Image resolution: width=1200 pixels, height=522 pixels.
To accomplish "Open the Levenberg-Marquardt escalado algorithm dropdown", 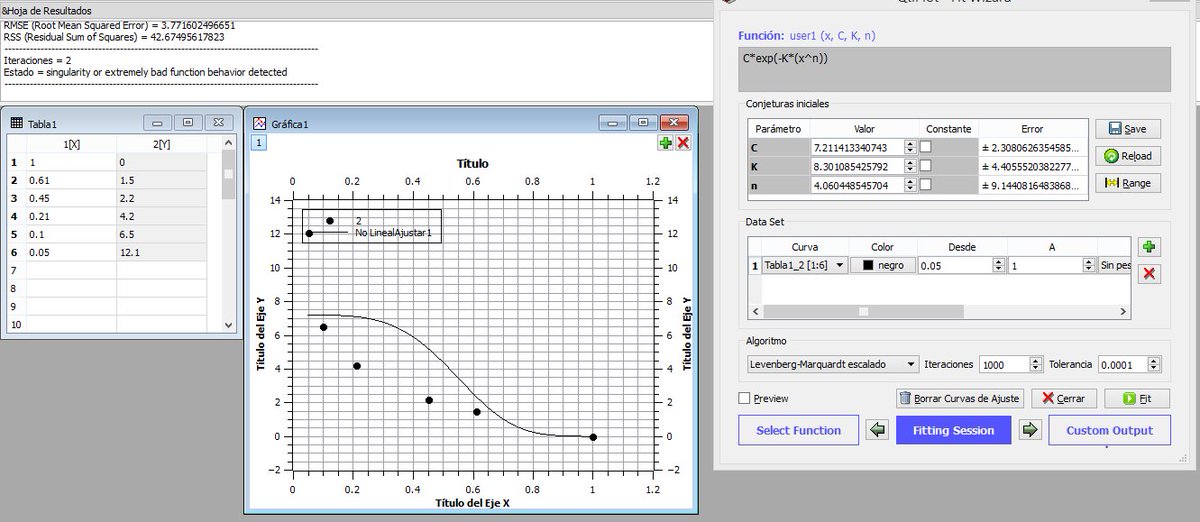I will [832, 364].
